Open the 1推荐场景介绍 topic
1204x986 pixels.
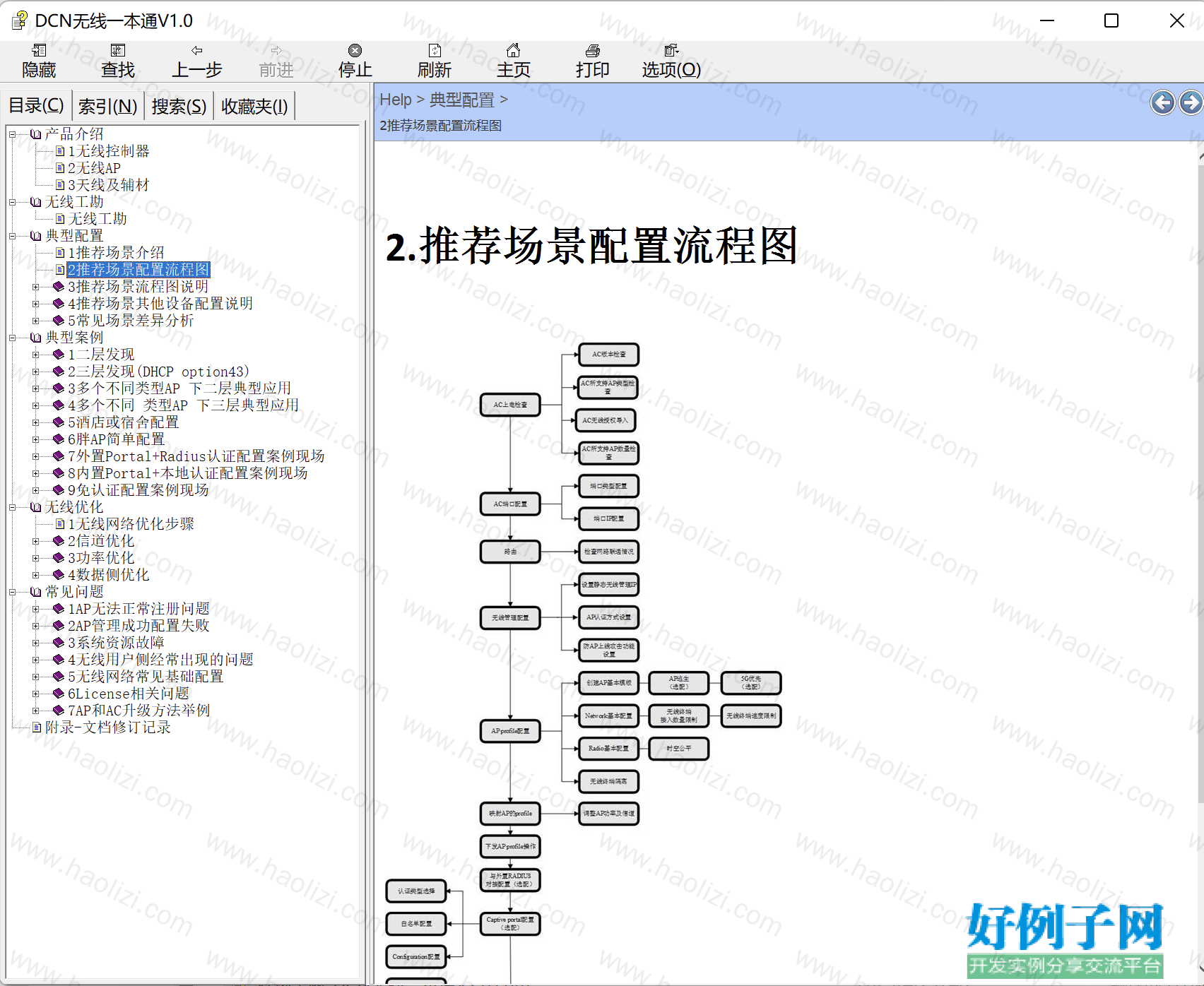[x=116, y=253]
